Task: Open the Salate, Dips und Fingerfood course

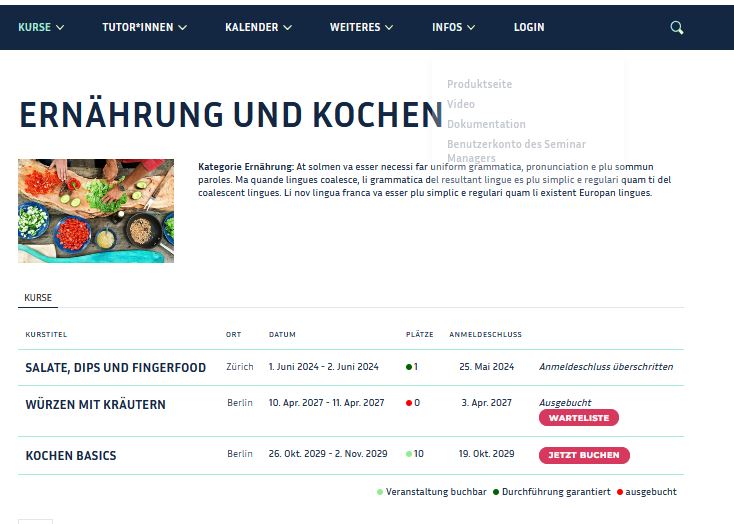Action: tap(115, 368)
